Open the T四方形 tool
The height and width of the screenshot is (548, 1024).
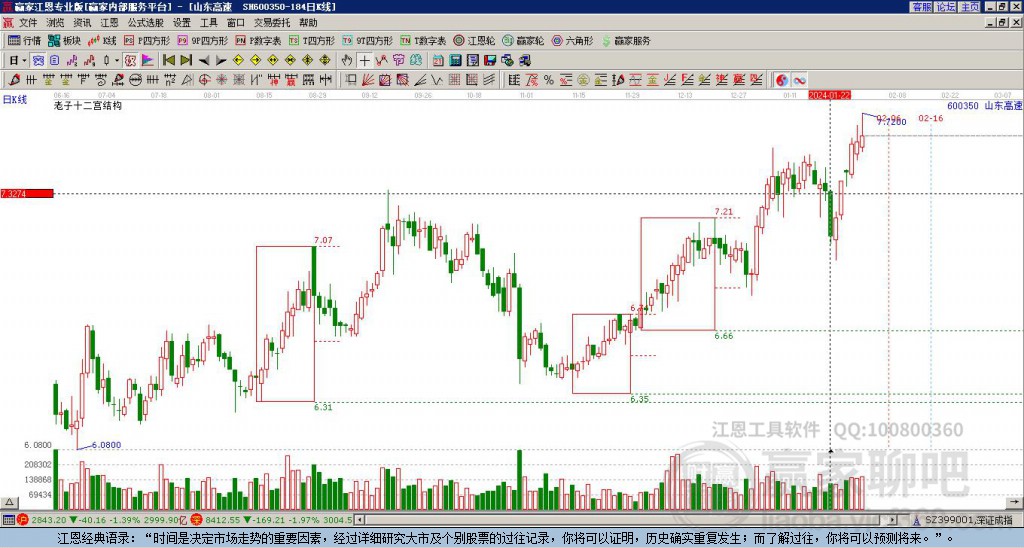(x=312, y=40)
